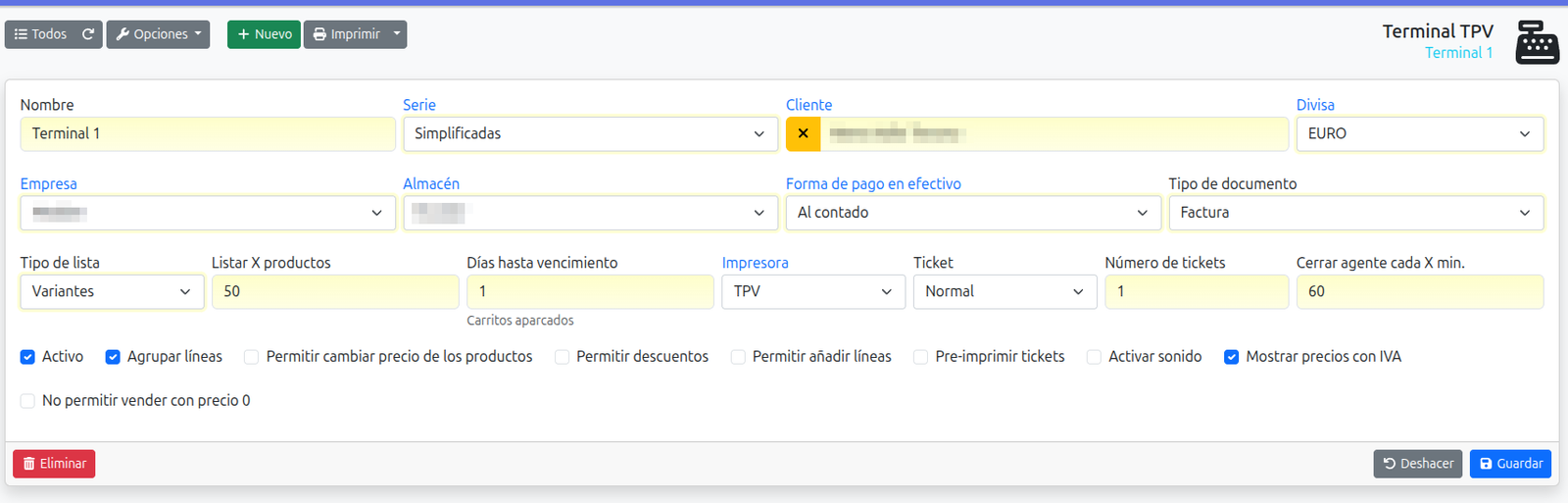The height and width of the screenshot is (503, 1568).
Task: Open Tipo de documento dropdown showing Factura
Action: pyautogui.click(x=1356, y=213)
